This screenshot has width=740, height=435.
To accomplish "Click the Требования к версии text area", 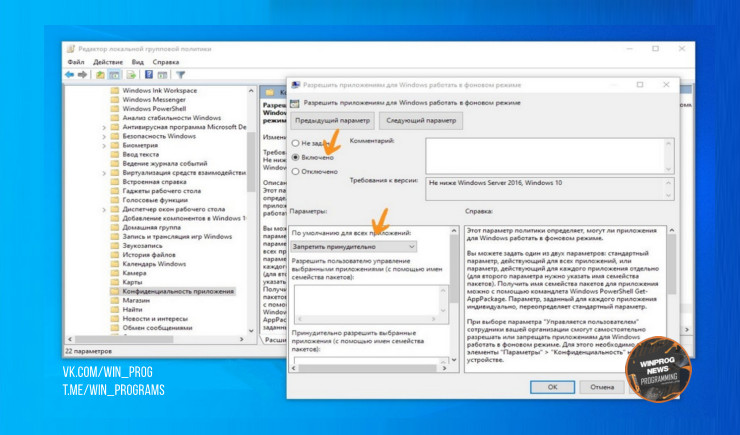I will click(x=549, y=189).
